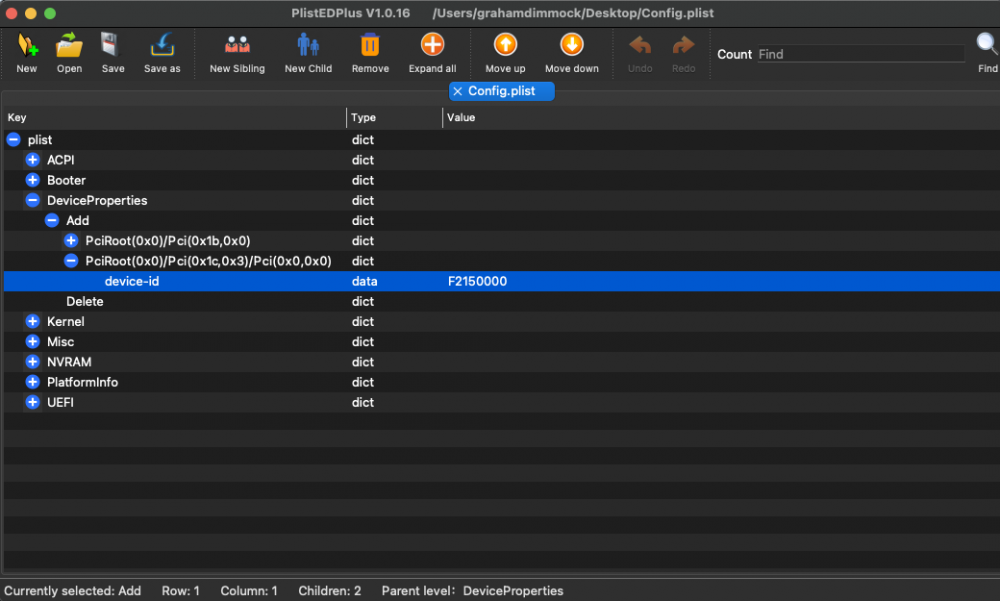Open a plist file with Open icon
Viewport: 1000px width, 601px height.
tap(69, 46)
